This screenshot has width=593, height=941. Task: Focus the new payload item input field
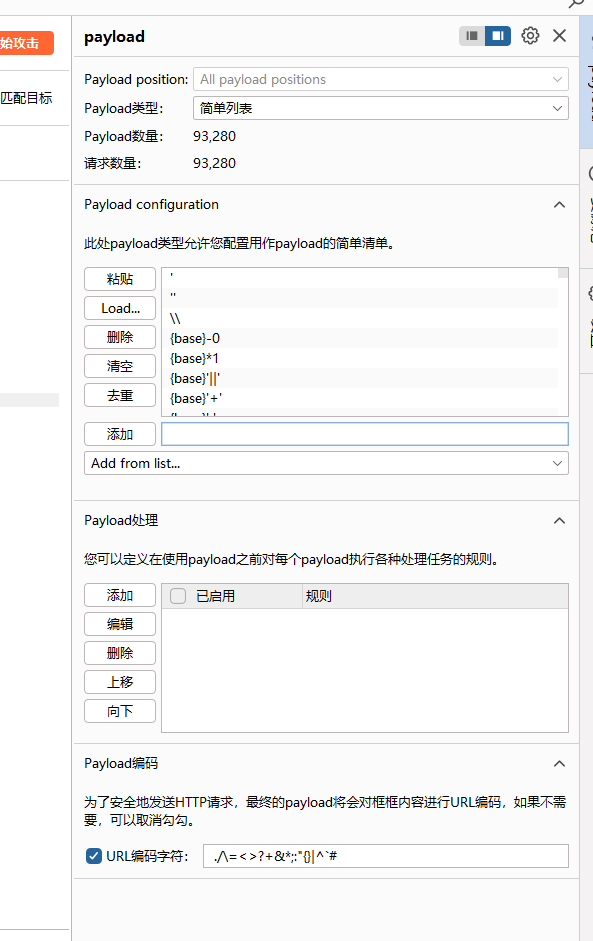pyautogui.click(x=364, y=434)
